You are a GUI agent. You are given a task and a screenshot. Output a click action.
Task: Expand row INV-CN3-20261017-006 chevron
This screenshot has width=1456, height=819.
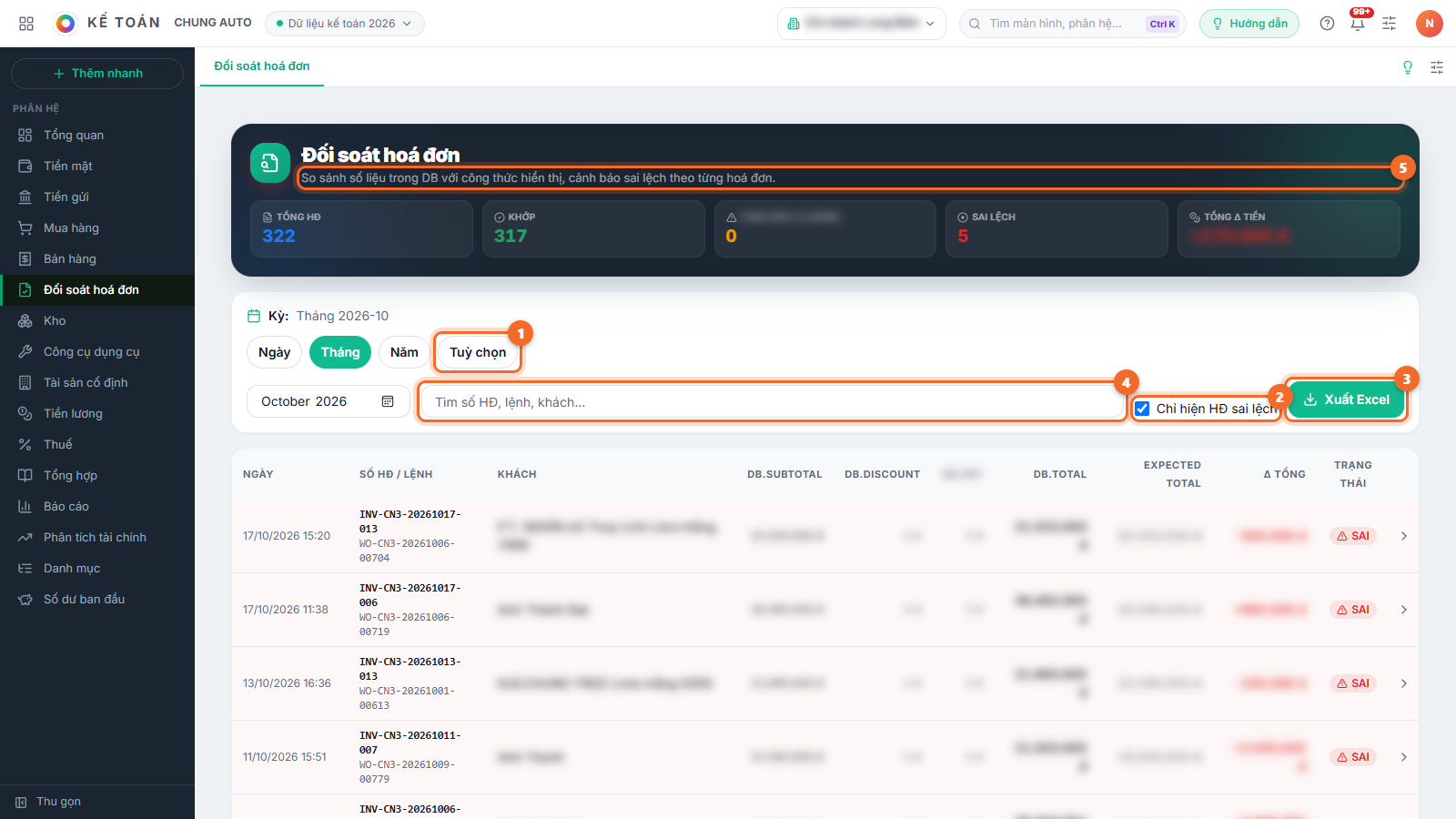click(x=1404, y=610)
